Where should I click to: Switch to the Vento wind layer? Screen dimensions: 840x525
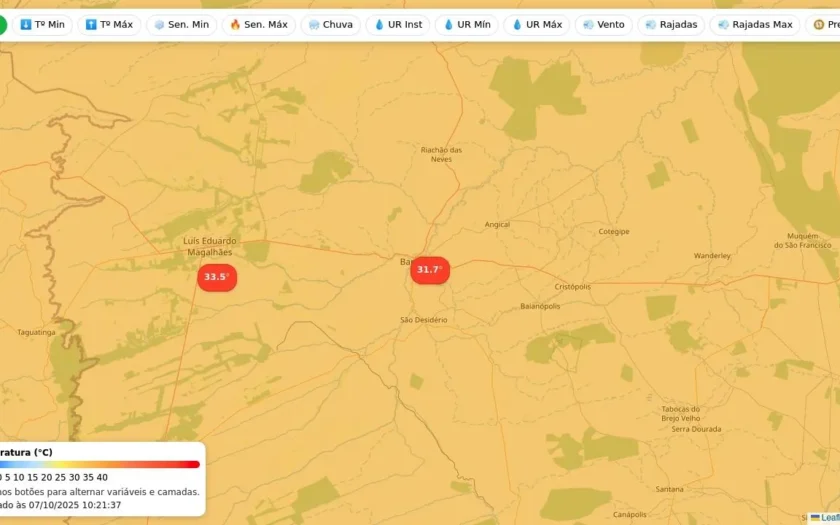click(604, 25)
